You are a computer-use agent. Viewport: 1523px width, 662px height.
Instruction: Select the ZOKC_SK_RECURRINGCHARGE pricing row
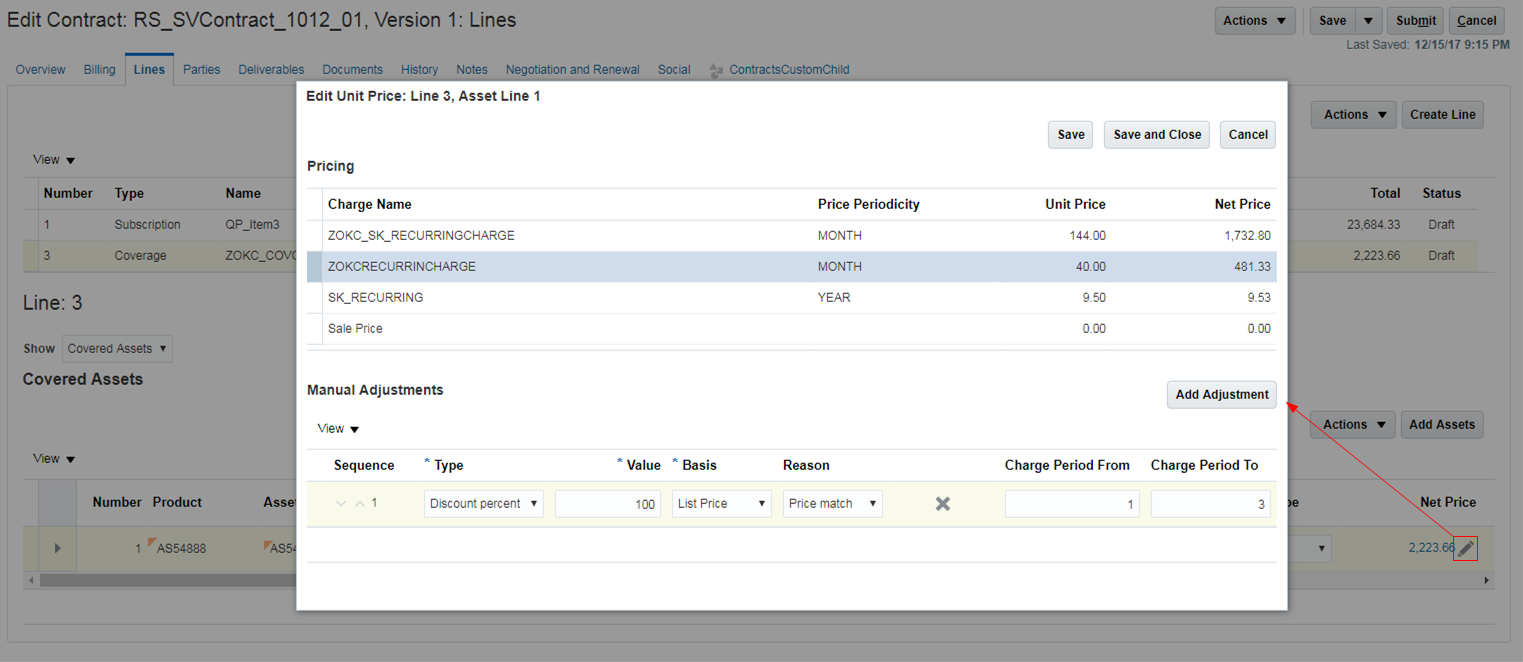coord(791,236)
